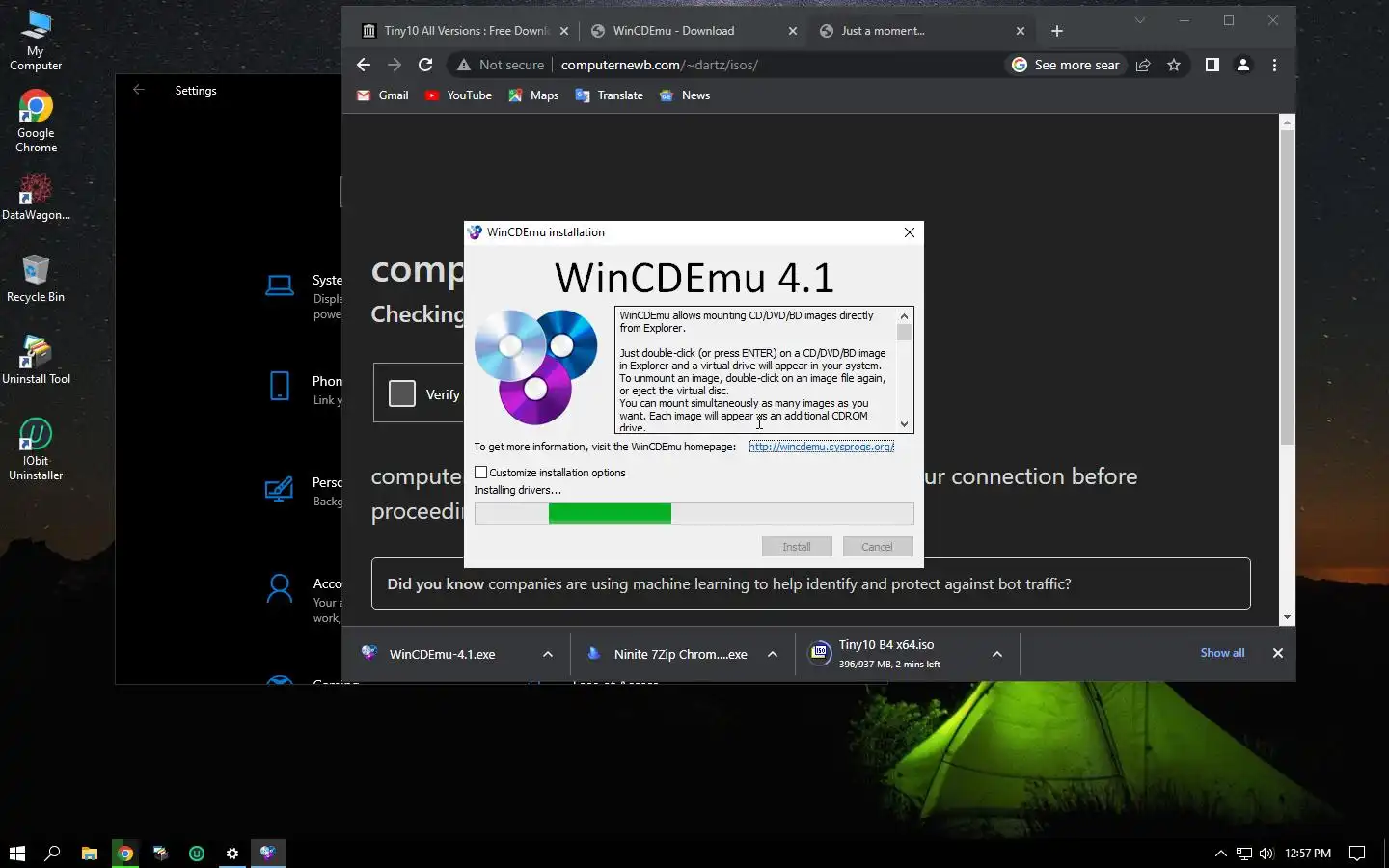Viewport: 1389px width, 868px height.
Task: Open taskbar search
Action: coord(53,853)
